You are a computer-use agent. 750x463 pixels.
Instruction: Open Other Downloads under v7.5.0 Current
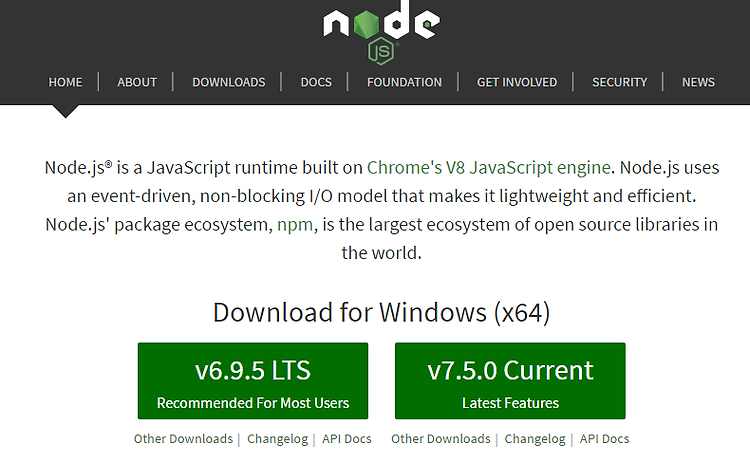tap(441, 439)
